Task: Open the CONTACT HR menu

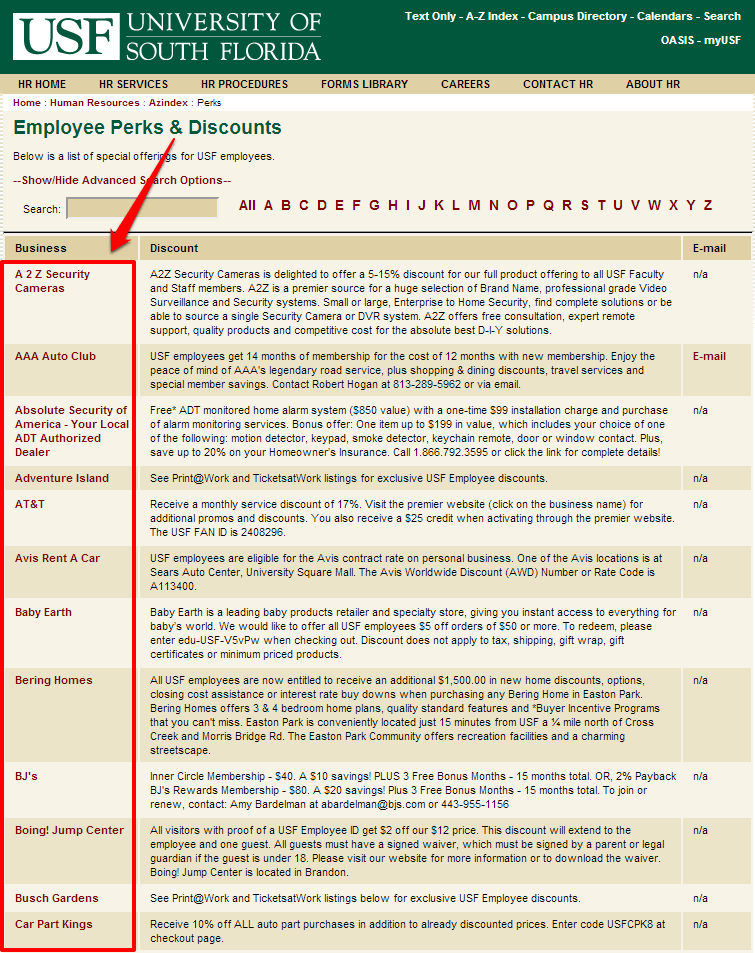Action: click(x=558, y=84)
